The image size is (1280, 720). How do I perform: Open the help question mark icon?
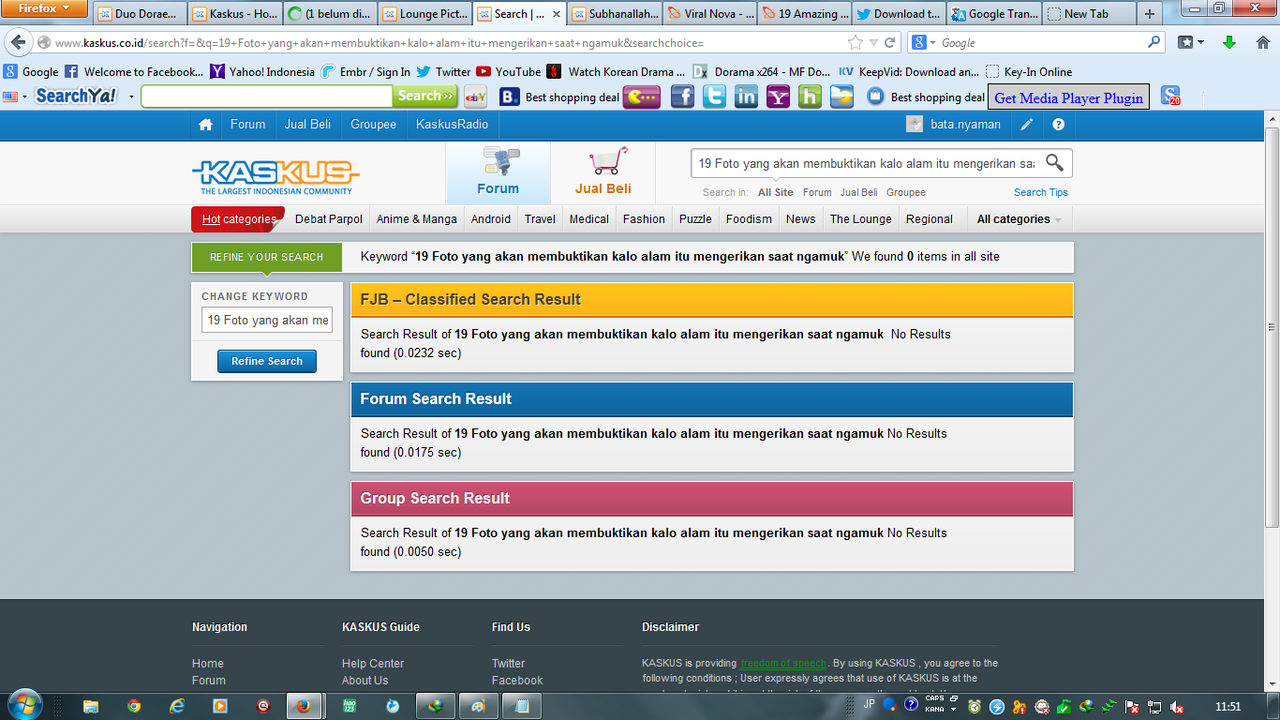1058,125
